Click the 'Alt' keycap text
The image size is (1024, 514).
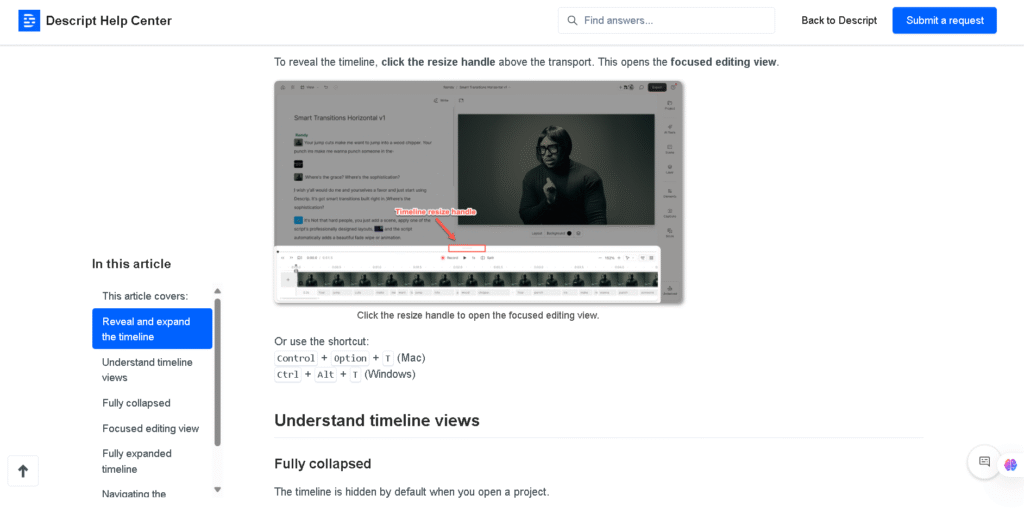click(x=325, y=374)
